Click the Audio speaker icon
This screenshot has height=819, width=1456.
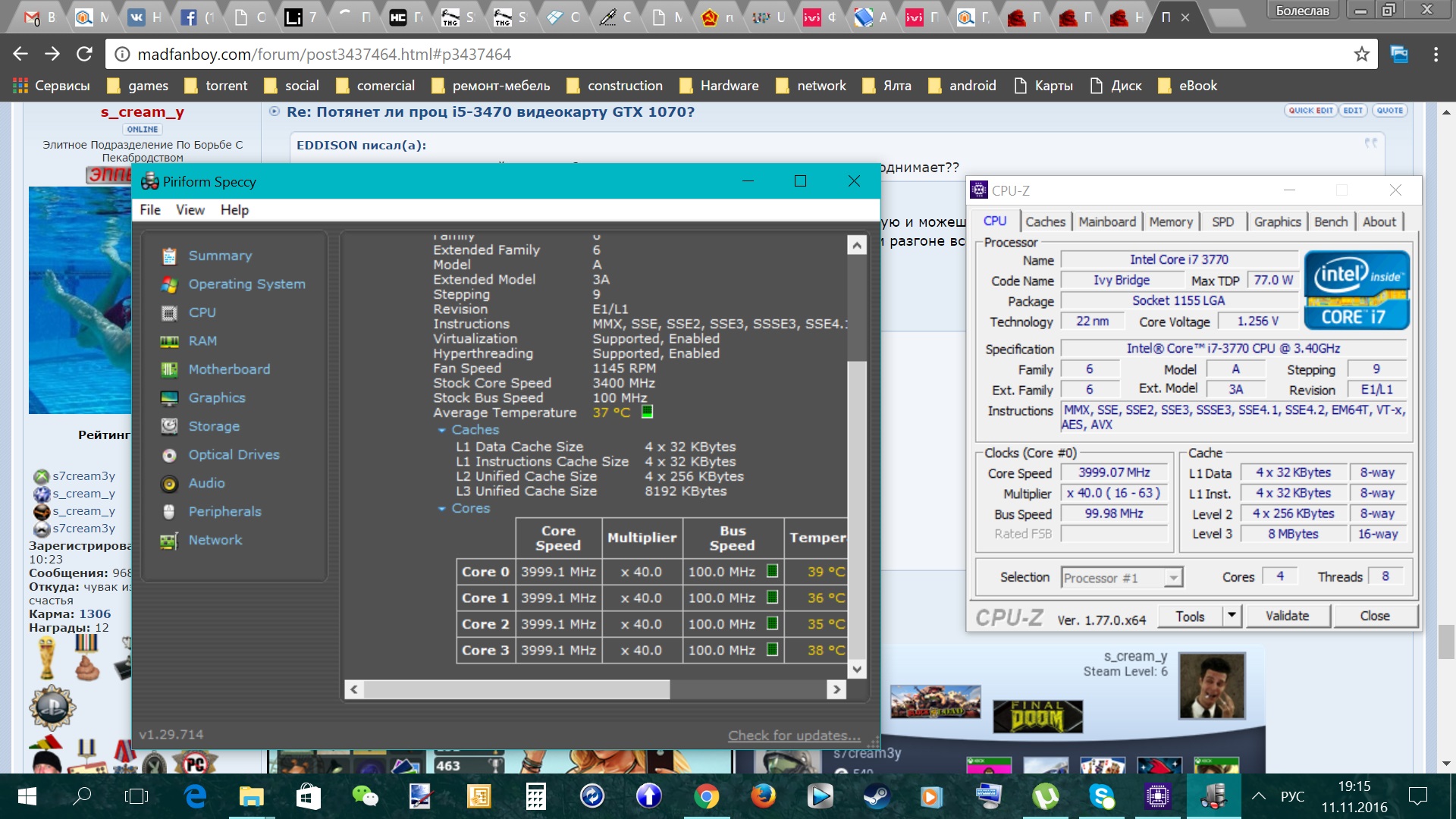(x=169, y=484)
